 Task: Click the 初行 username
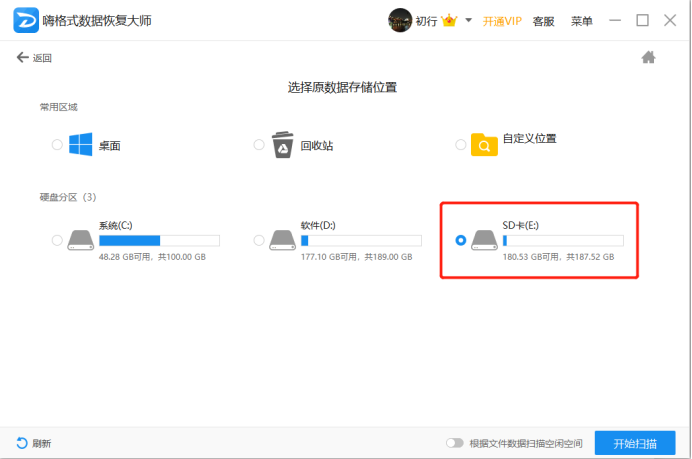[426, 21]
